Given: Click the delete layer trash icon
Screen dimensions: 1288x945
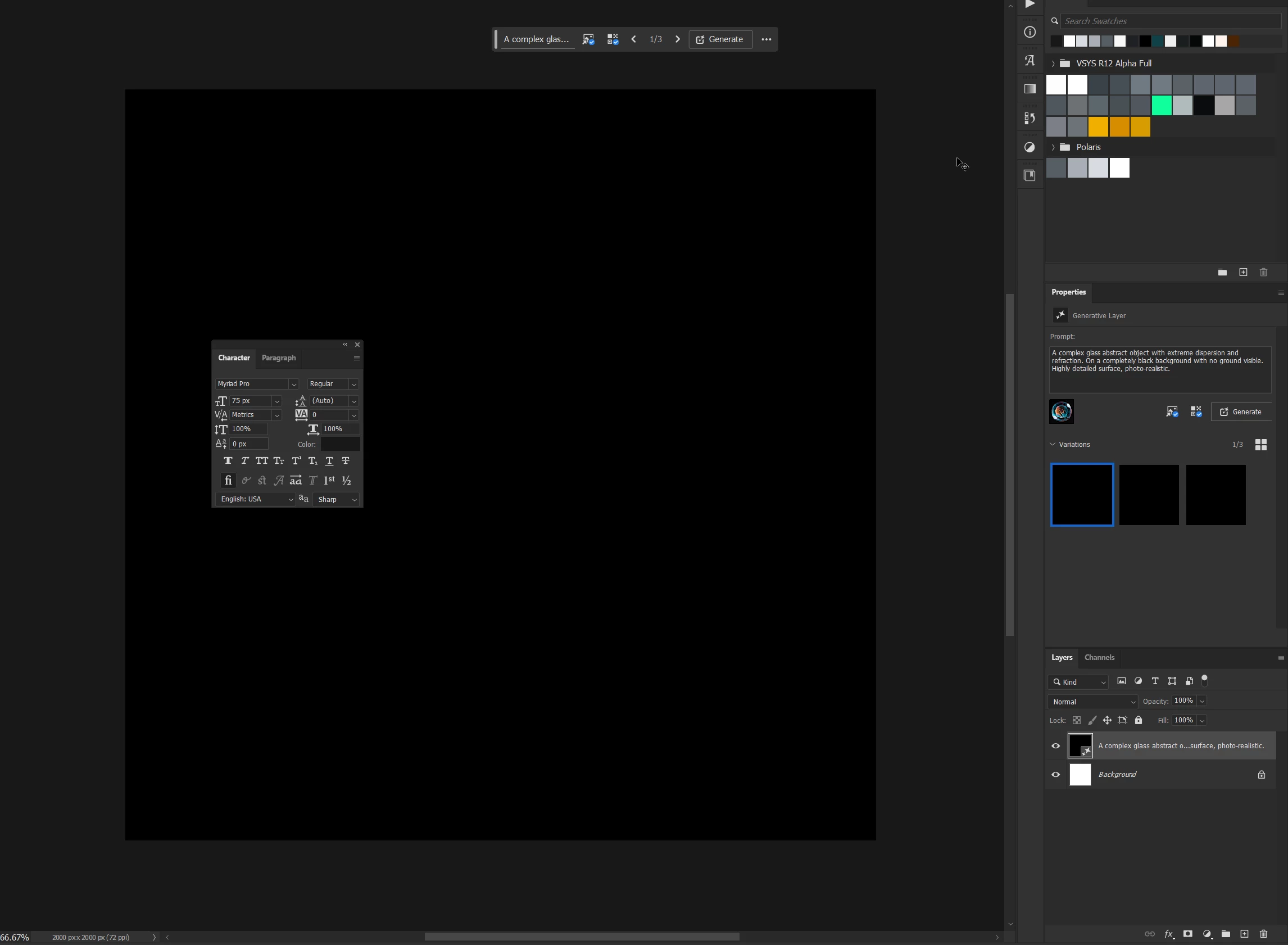Looking at the screenshot, I should [1263, 934].
